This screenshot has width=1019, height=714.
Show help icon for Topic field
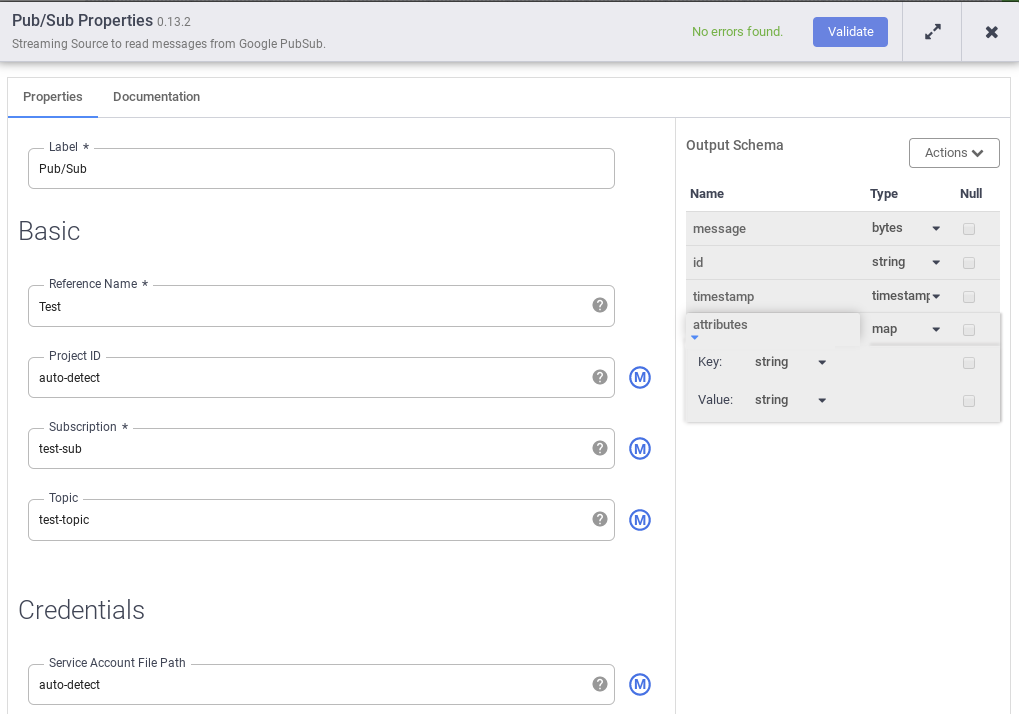pyautogui.click(x=600, y=519)
